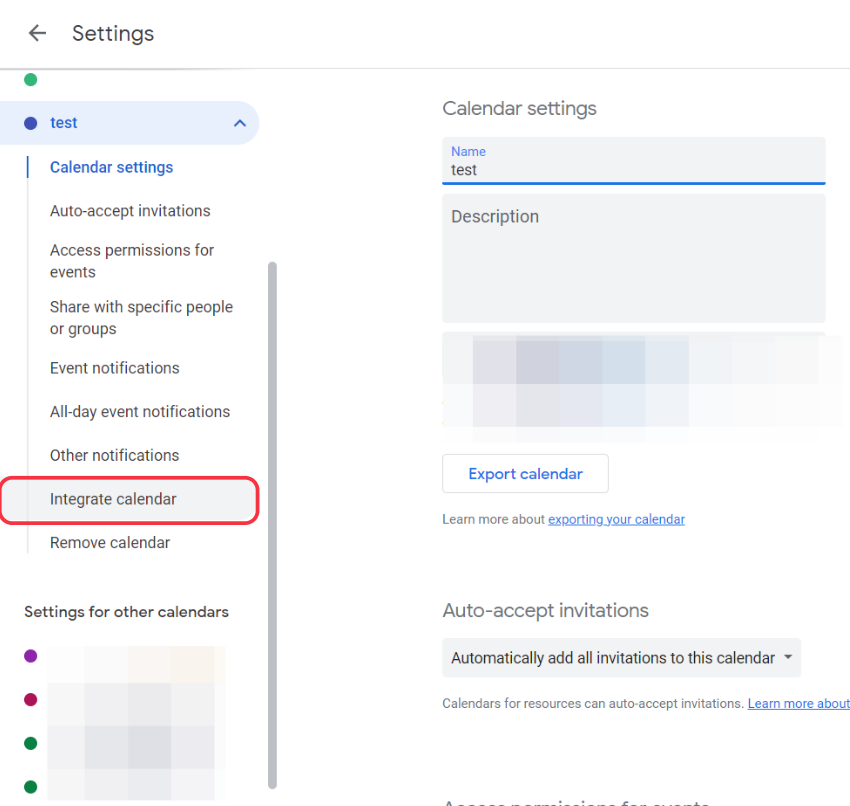Screen dimensions: 850x806
Task: Click Integrate calendar option
Action: point(113,499)
